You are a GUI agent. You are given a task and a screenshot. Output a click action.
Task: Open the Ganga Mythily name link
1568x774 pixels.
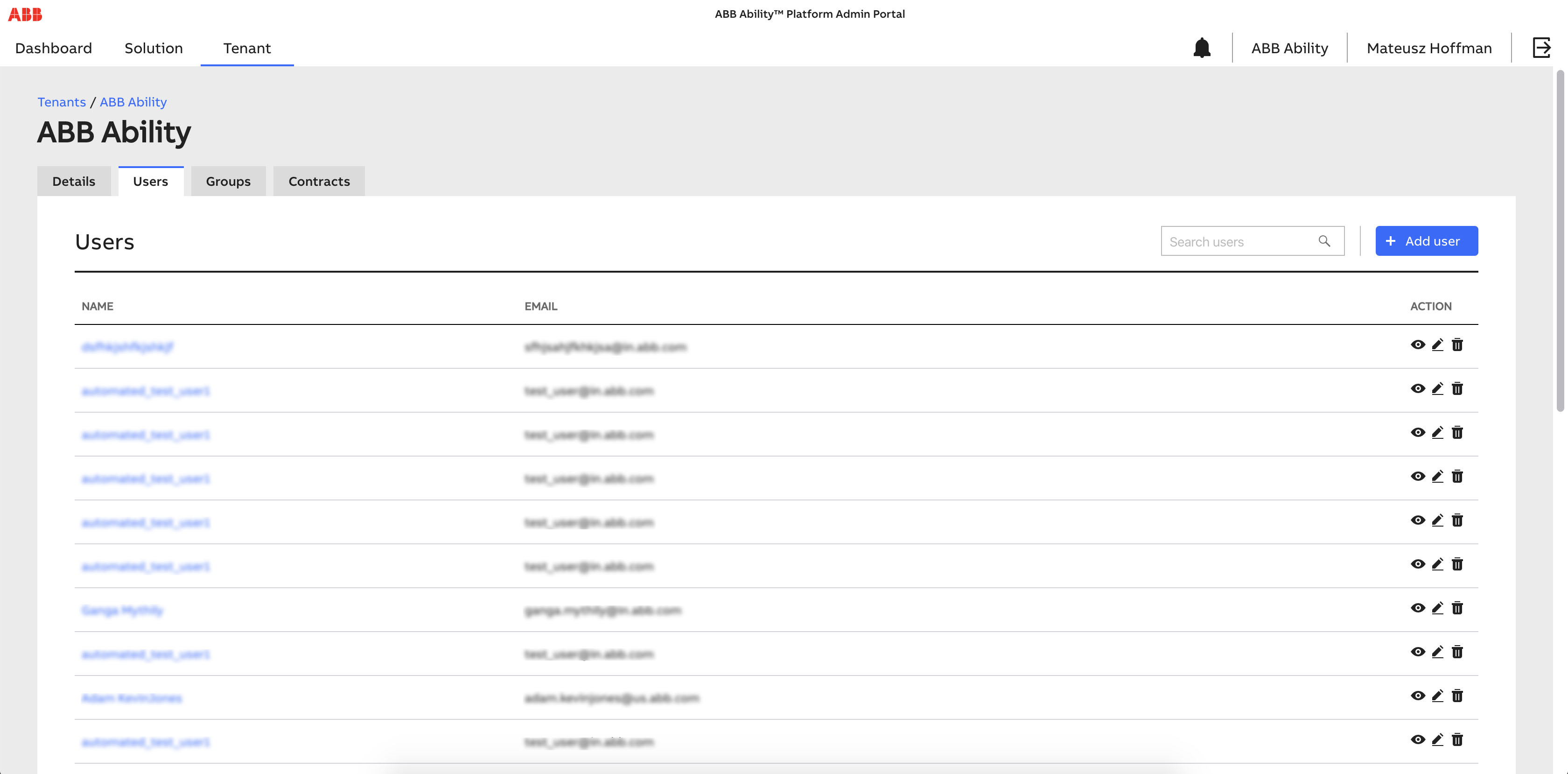coord(122,610)
